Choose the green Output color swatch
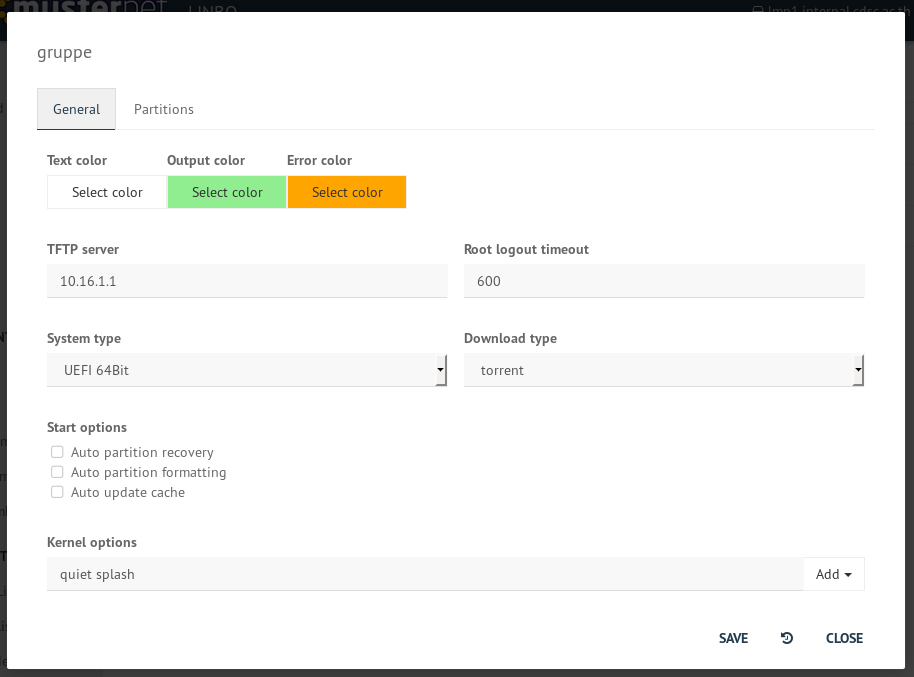 tap(227, 192)
